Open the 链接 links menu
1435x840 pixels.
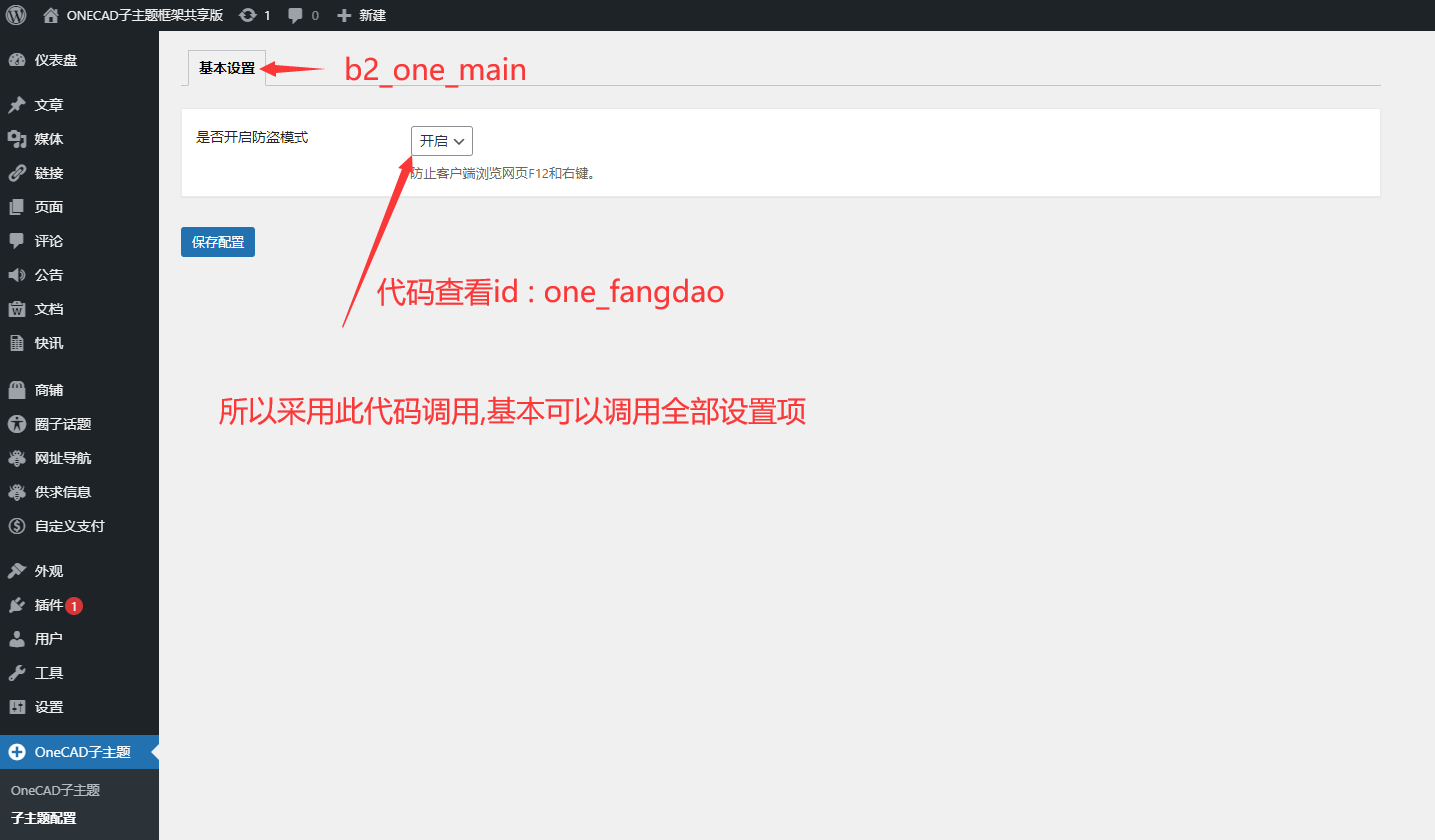(79, 173)
